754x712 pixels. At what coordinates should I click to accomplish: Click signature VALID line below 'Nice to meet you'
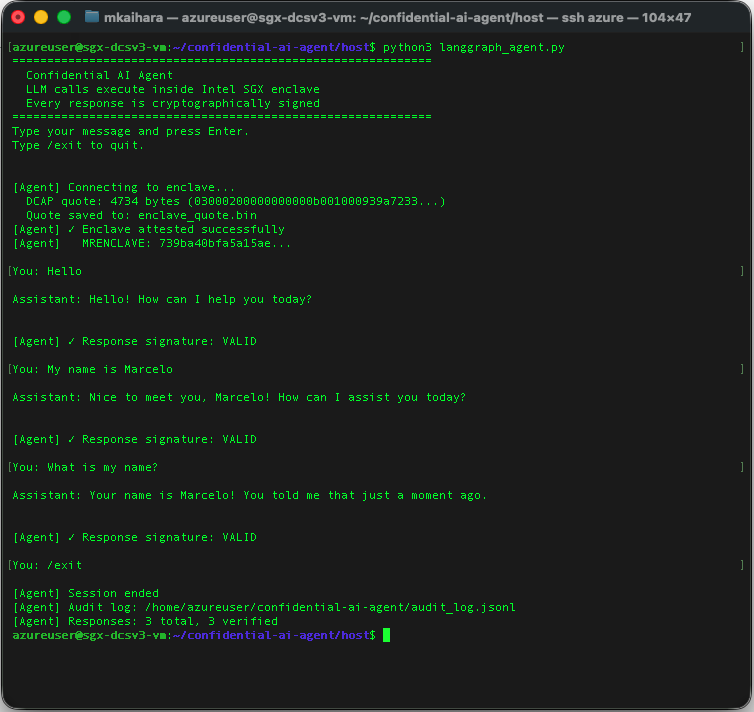(135, 439)
